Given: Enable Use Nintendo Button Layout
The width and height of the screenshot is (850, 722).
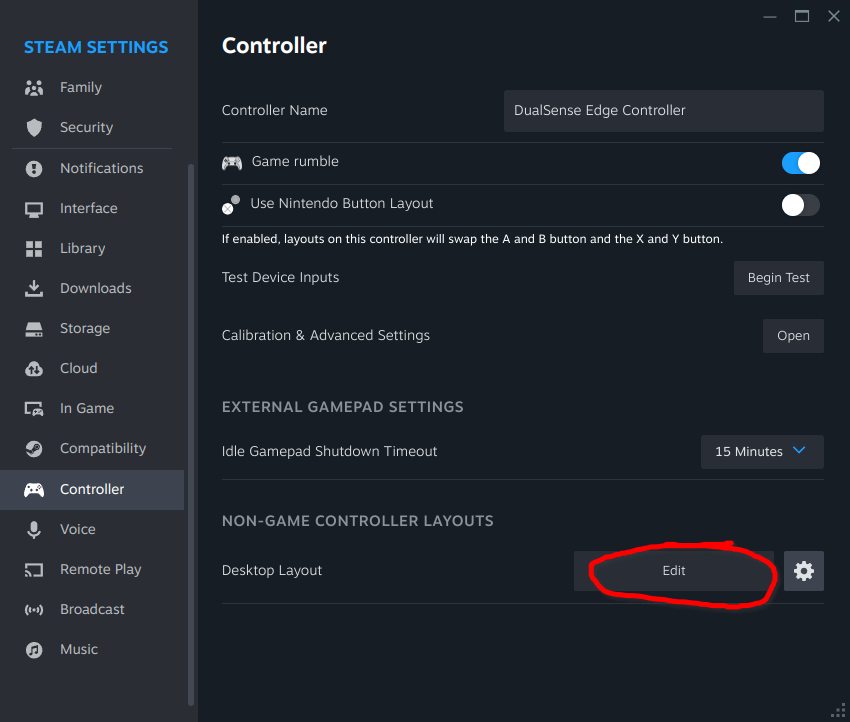Looking at the screenshot, I should pos(800,205).
